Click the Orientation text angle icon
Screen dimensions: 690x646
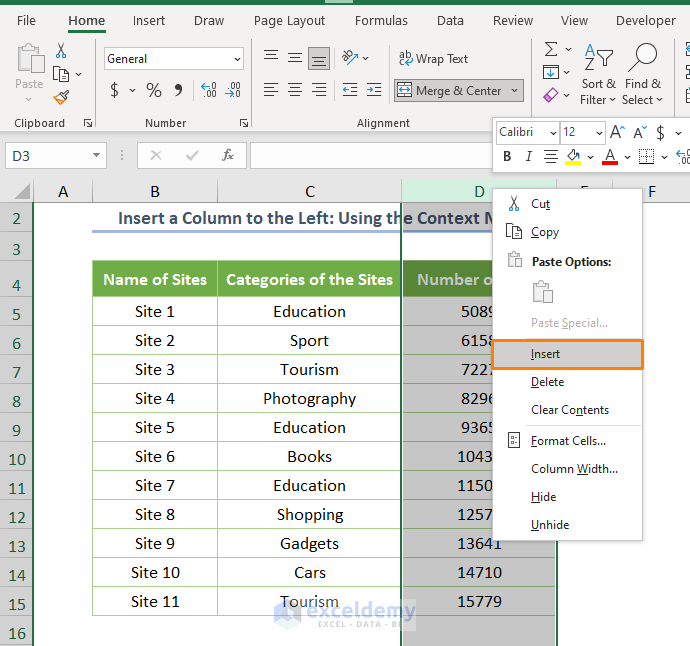pos(349,58)
